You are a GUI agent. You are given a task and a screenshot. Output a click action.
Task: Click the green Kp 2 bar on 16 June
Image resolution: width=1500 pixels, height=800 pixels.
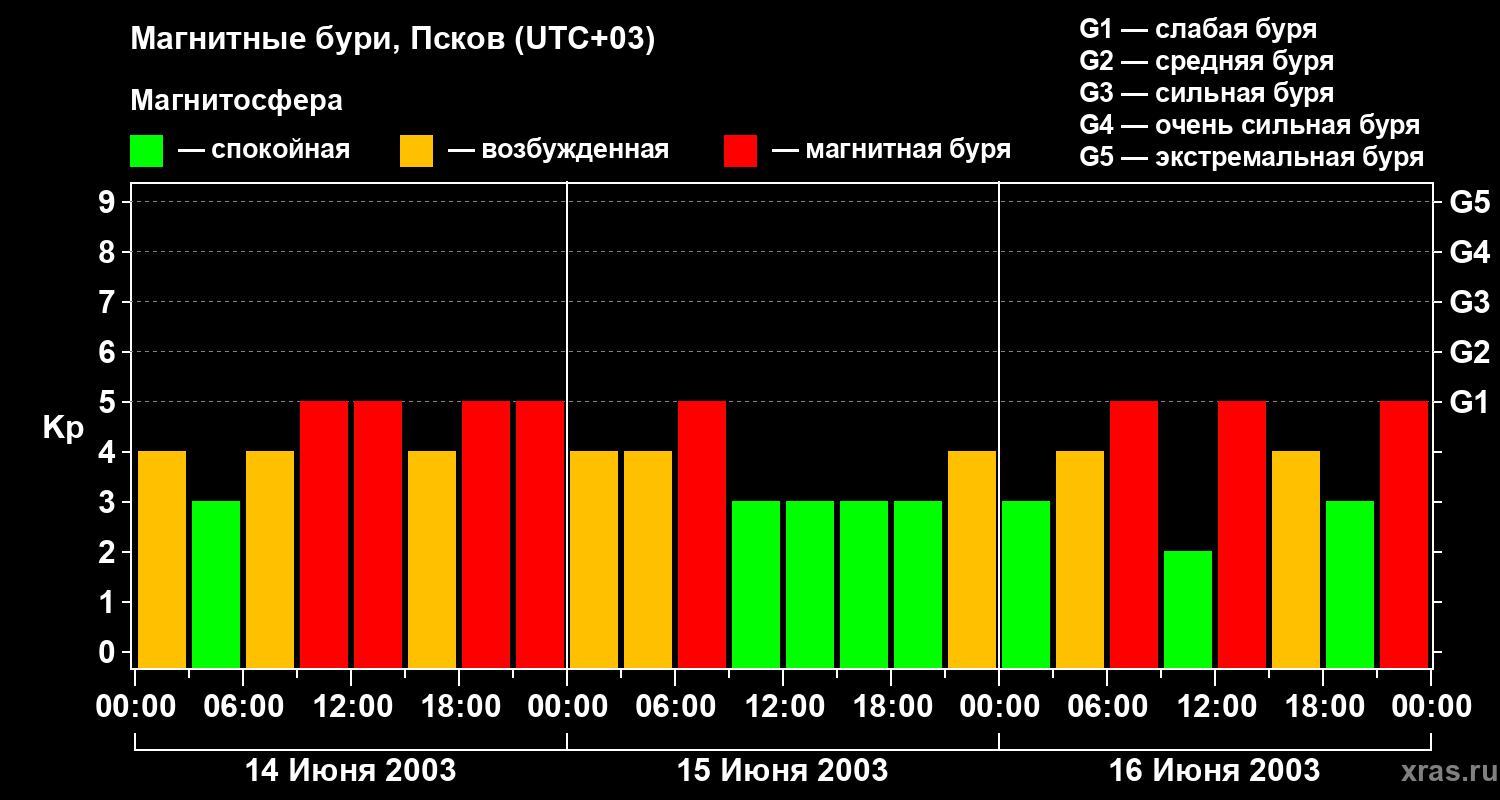1188,609
